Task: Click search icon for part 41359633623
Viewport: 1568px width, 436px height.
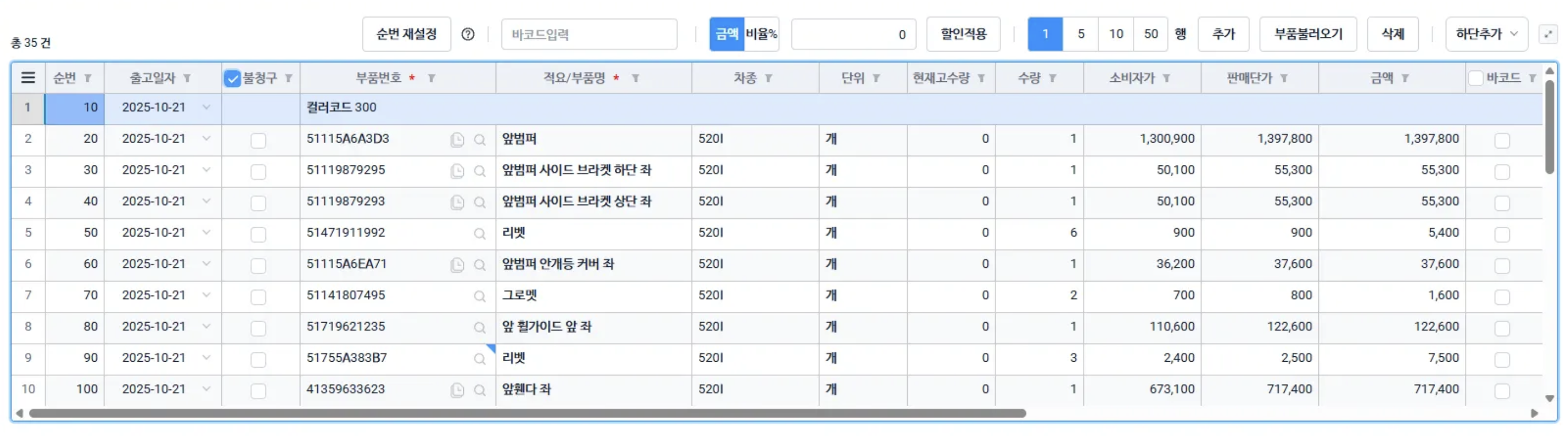Action: [x=480, y=390]
